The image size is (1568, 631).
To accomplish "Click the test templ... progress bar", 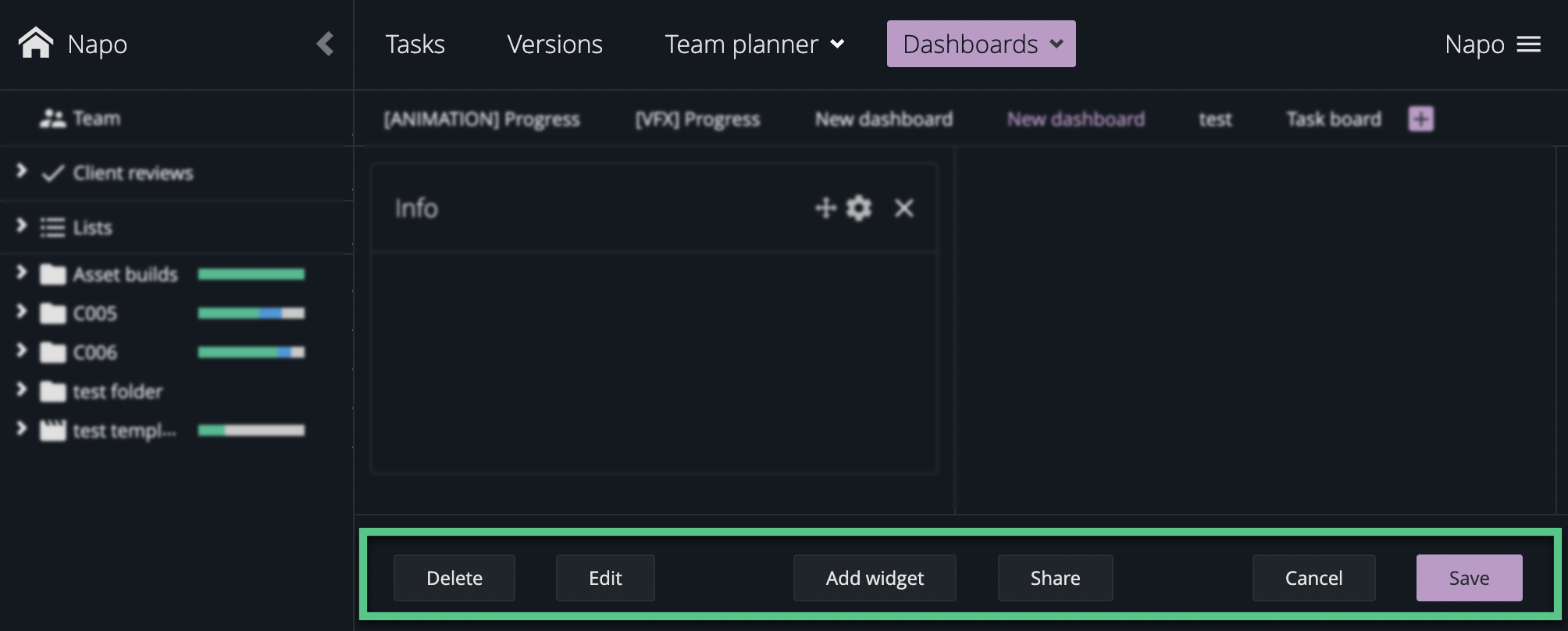I will click(x=251, y=430).
